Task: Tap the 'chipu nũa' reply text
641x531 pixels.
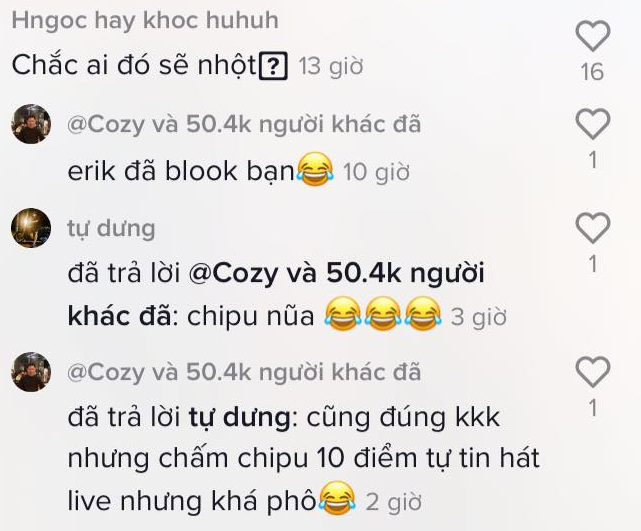Action: click(x=251, y=316)
